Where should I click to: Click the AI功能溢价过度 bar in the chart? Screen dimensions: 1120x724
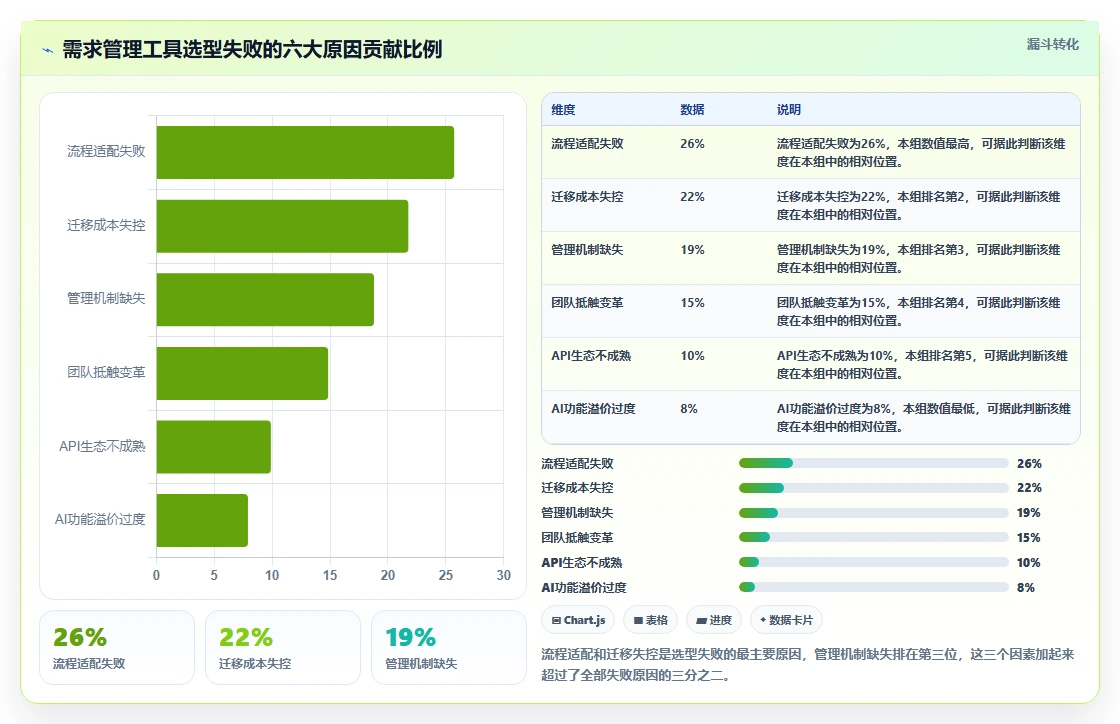[x=202, y=521]
